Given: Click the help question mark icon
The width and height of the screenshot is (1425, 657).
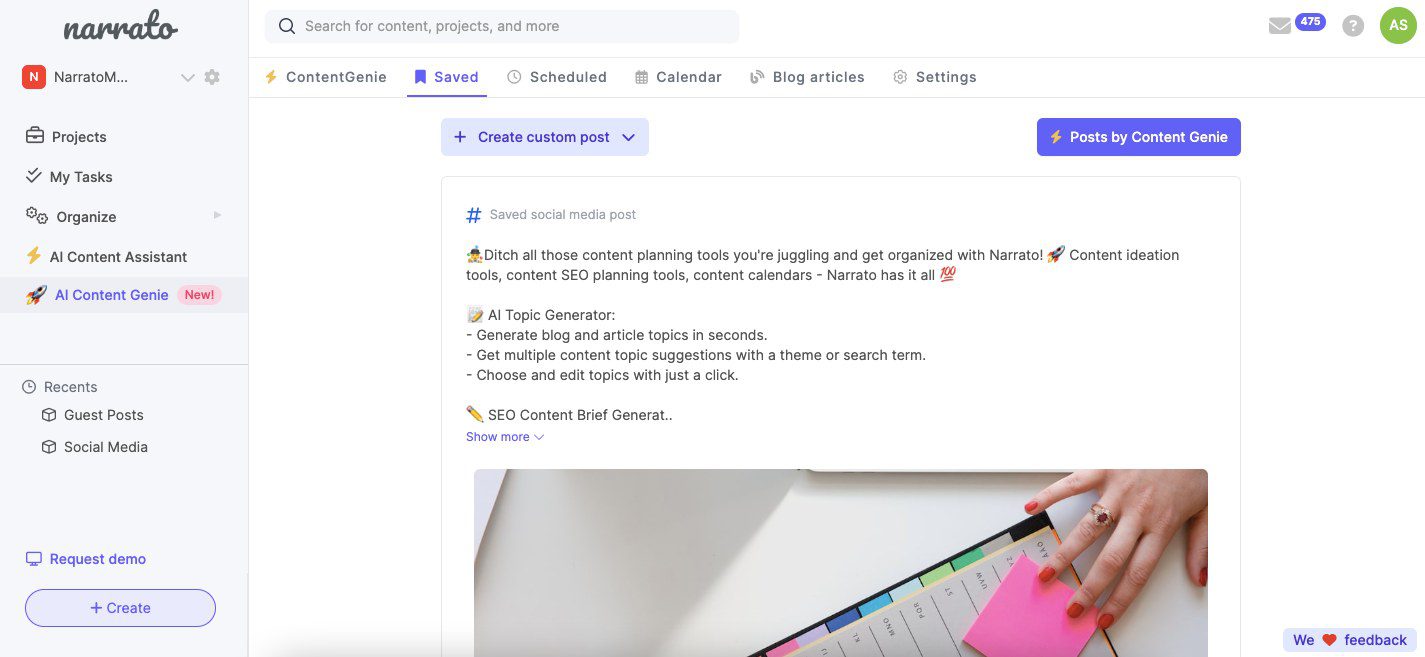Looking at the screenshot, I should pos(1353,26).
